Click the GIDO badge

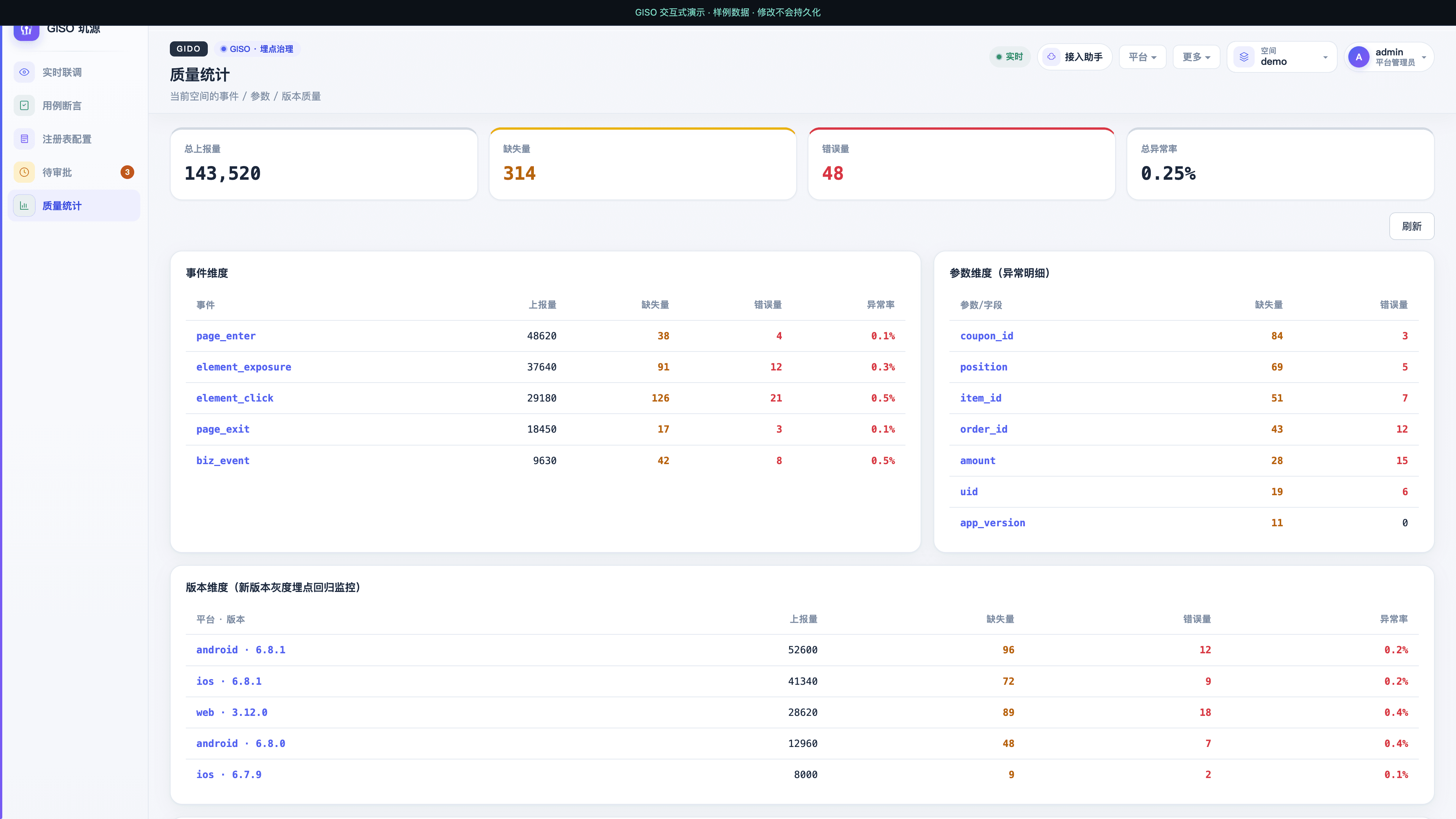pos(188,49)
